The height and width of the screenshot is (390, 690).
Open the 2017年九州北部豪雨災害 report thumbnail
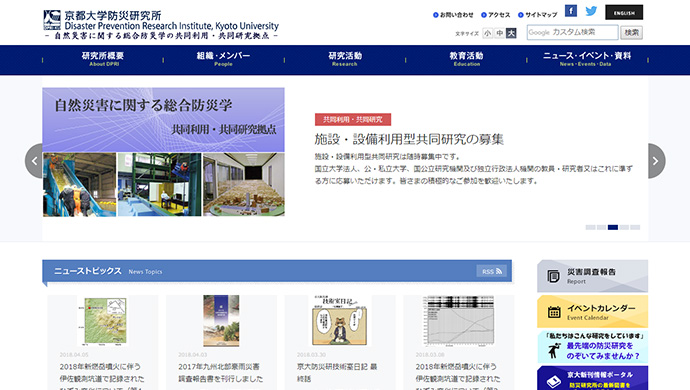tap(221, 321)
